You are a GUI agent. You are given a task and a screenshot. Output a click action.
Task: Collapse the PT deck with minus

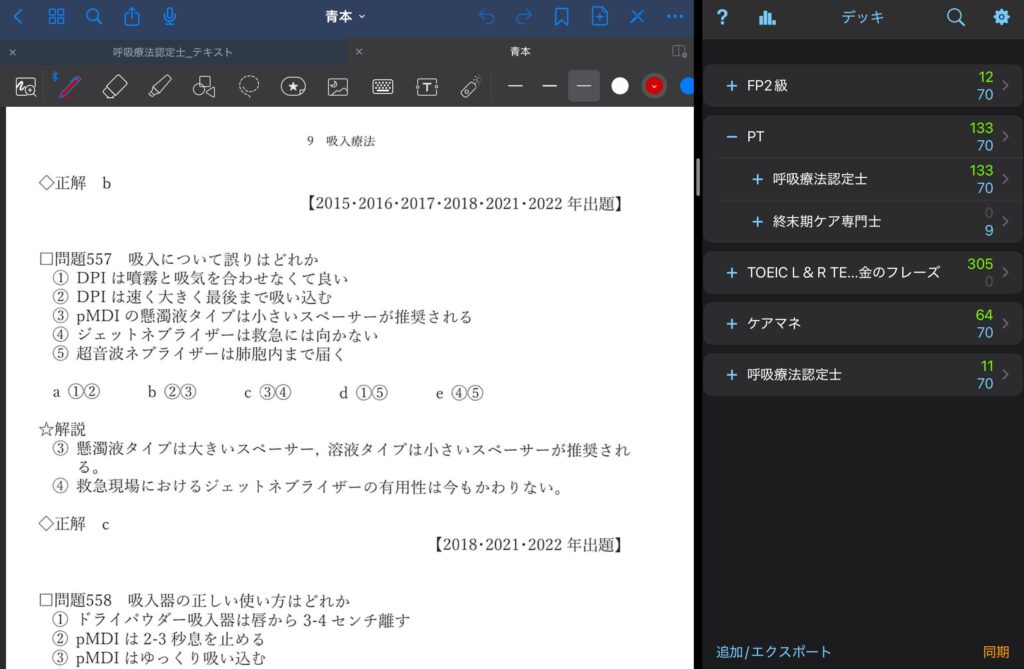(732, 136)
